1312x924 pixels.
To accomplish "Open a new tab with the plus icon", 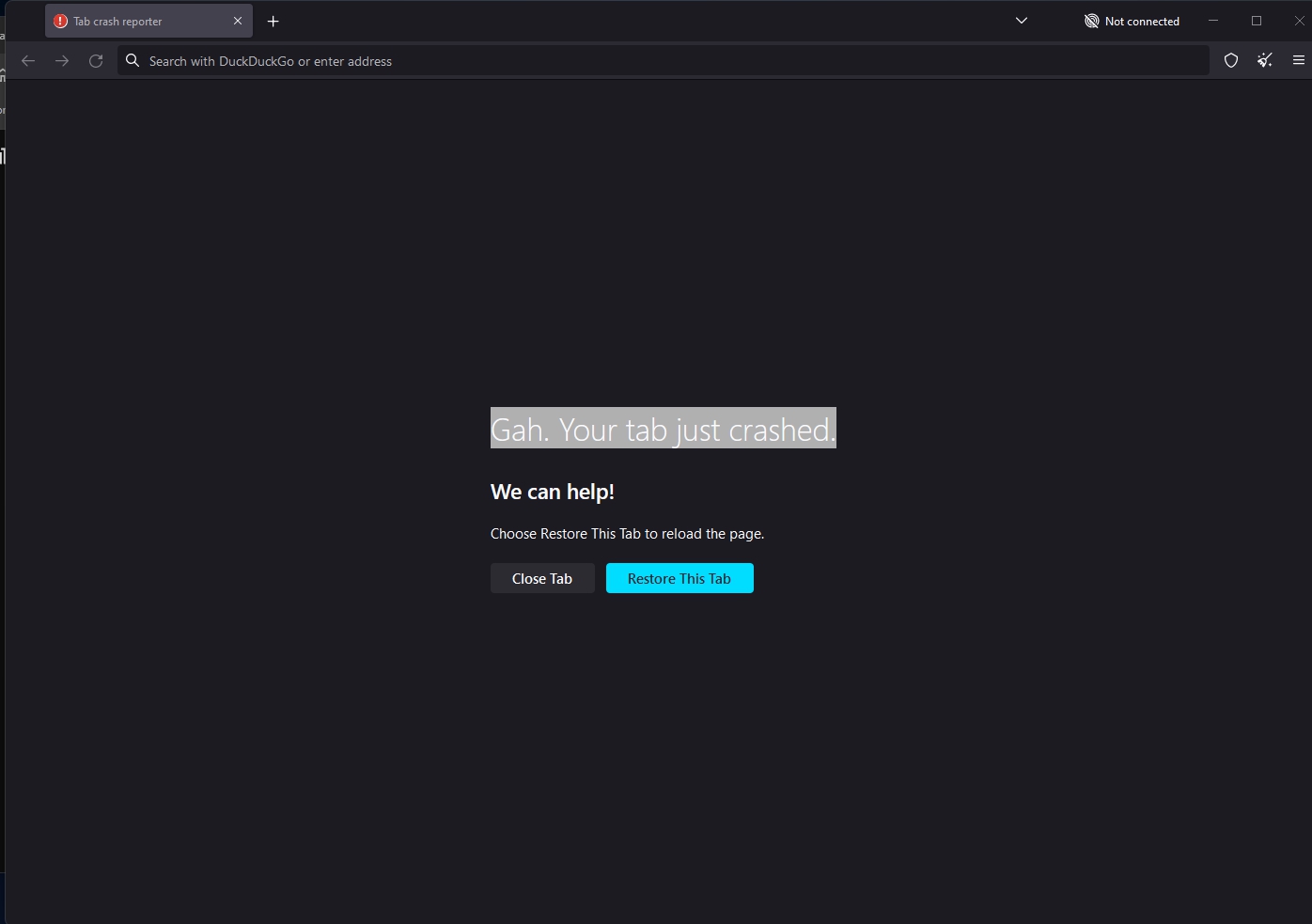I will pos(273,21).
